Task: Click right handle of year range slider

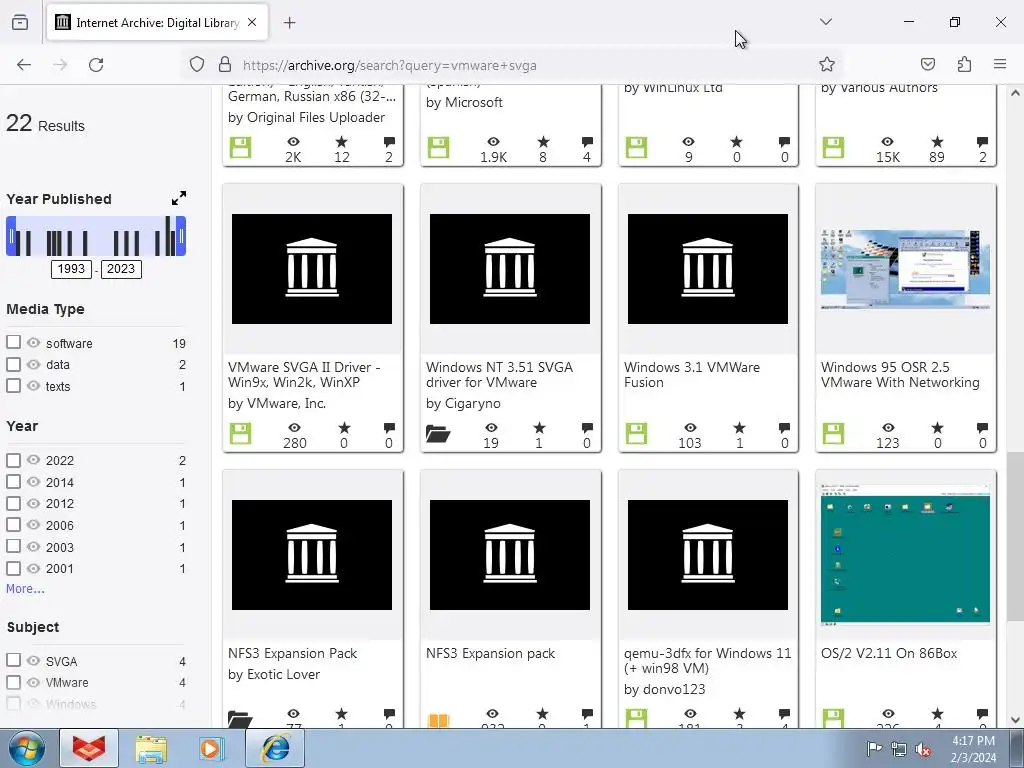Action: click(182, 236)
